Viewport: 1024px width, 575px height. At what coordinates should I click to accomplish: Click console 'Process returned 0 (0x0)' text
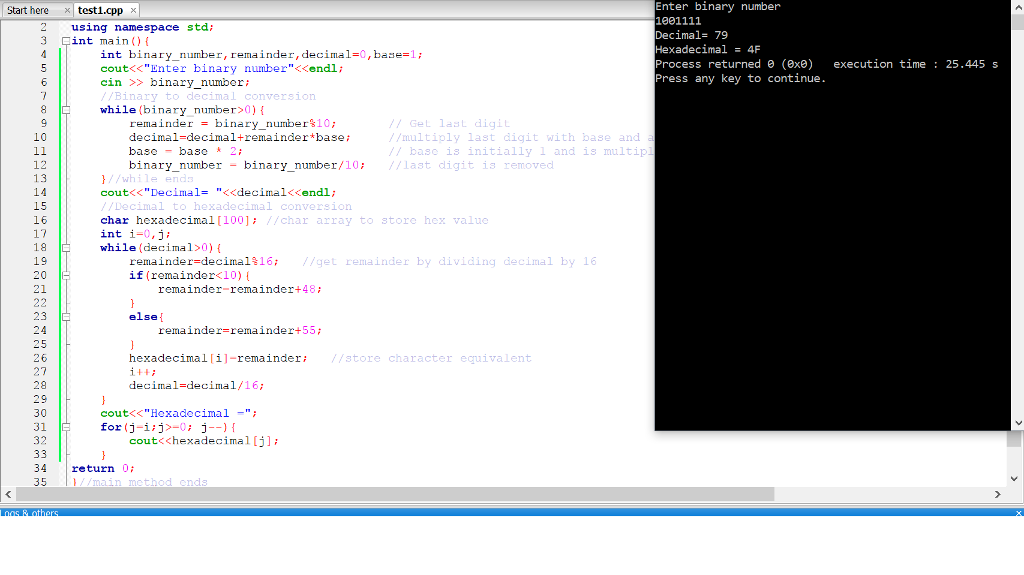coord(734,64)
